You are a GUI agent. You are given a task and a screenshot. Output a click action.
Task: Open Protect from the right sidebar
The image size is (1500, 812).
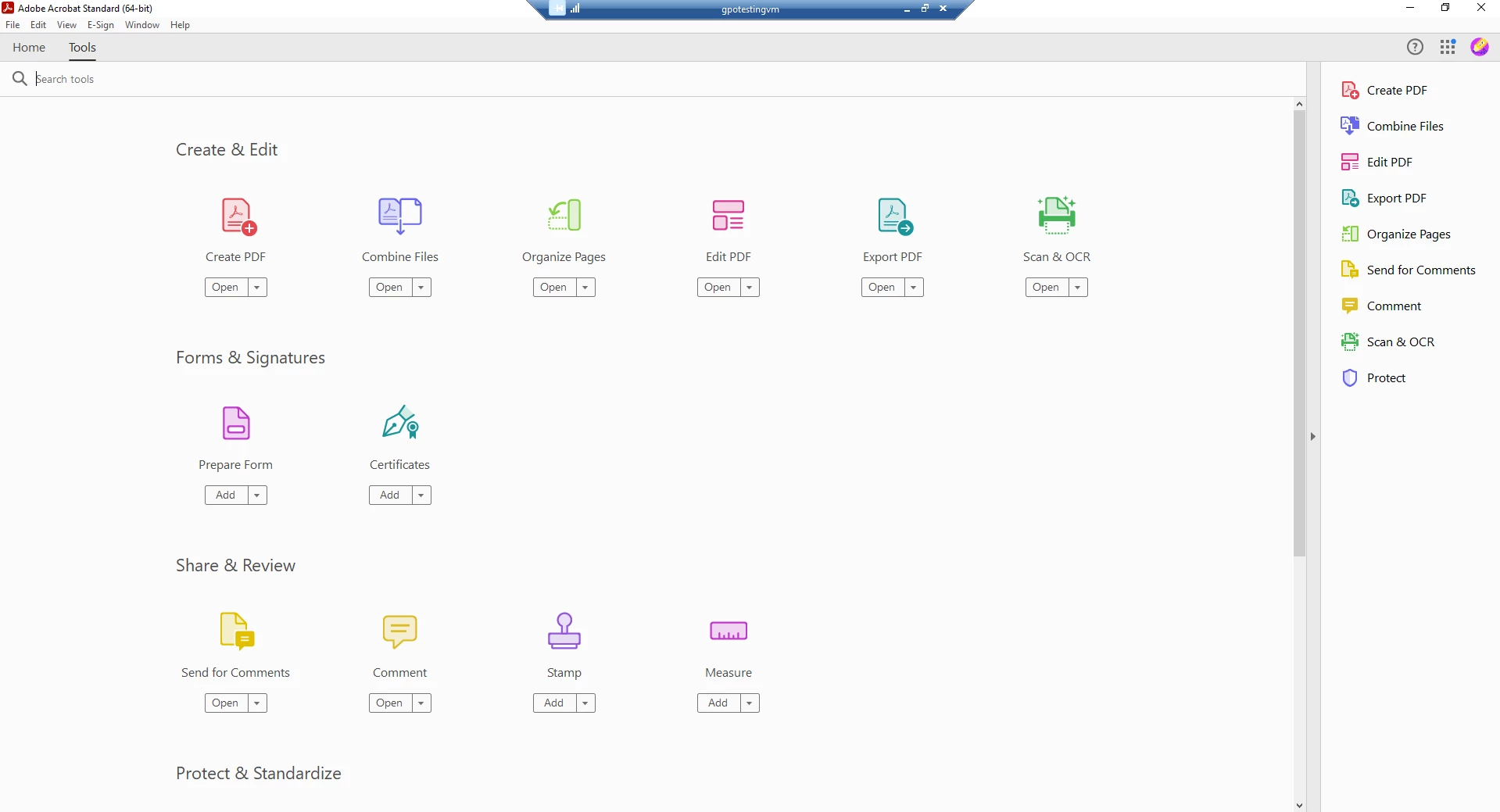1373,378
